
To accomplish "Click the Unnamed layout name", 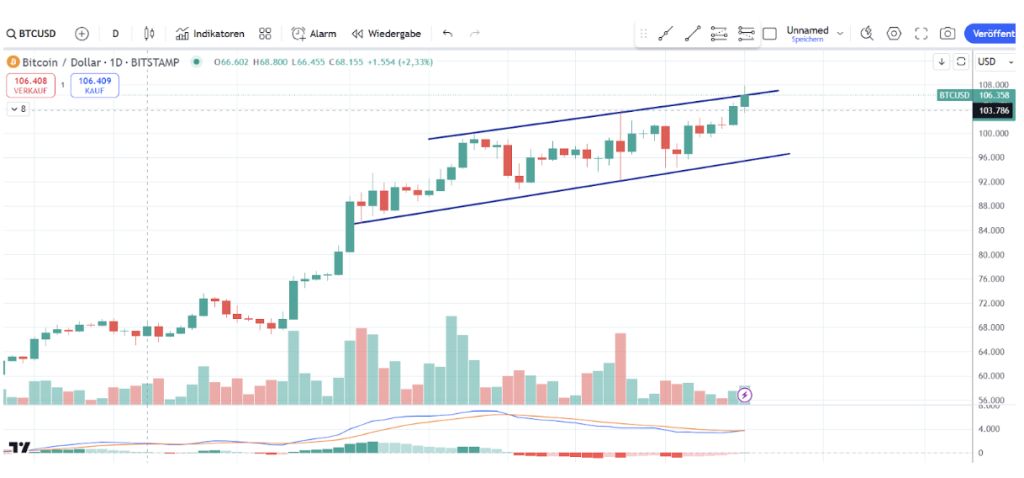I will tap(807, 30).
